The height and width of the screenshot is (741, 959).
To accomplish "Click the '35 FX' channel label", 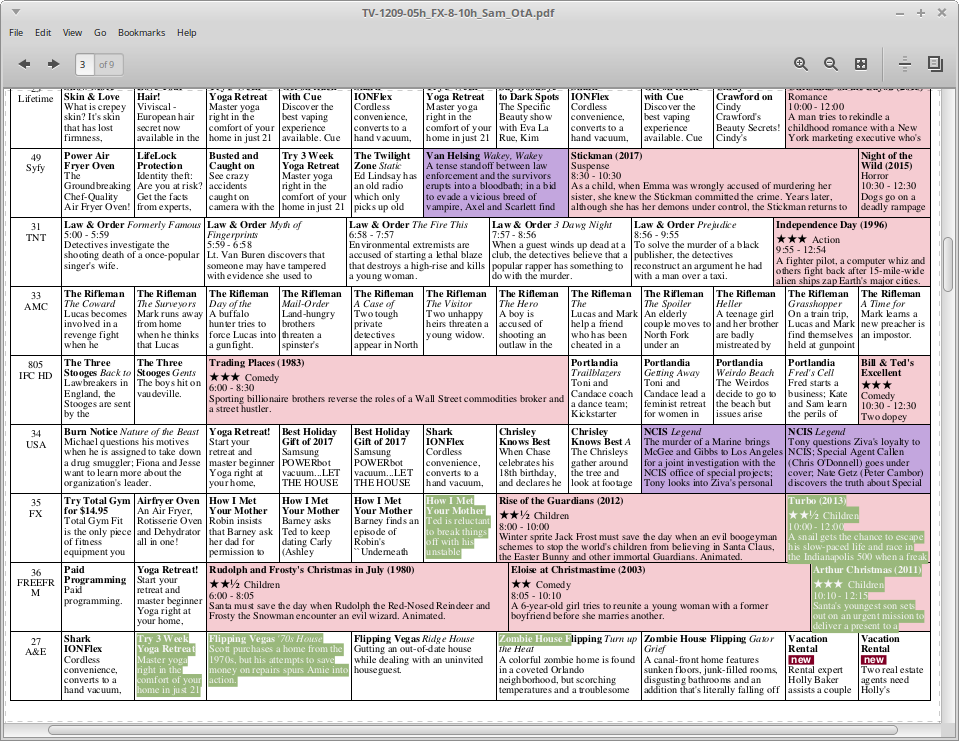I will tap(35, 508).
